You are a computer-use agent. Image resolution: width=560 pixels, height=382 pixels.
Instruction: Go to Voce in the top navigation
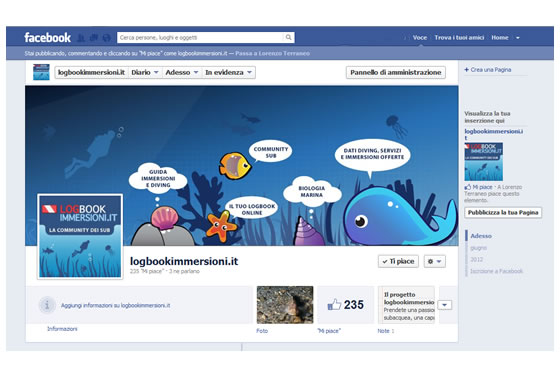tap(420, 37)
